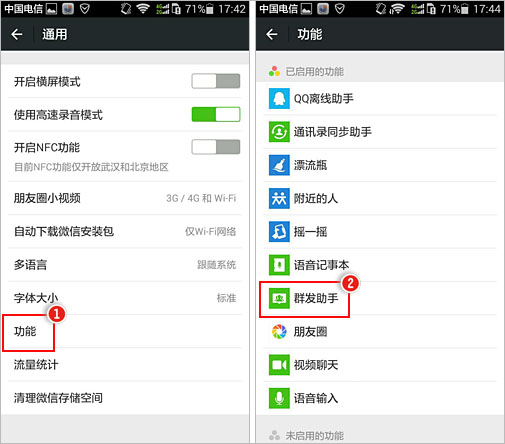Open the QQ离线助手 penguin icon
This screenshot has width=505, height=444.
[x=279, y=98]
